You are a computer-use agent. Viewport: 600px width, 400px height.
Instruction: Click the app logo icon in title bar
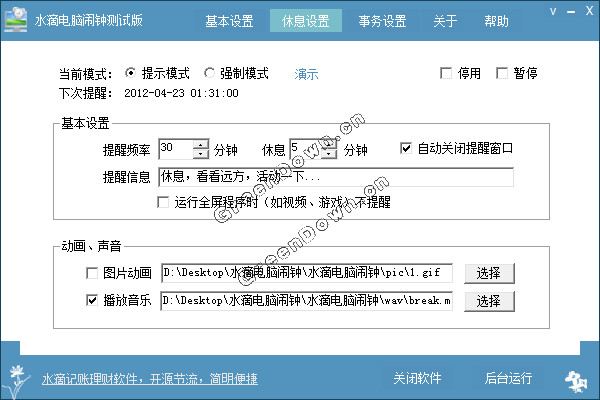point(16,19)
